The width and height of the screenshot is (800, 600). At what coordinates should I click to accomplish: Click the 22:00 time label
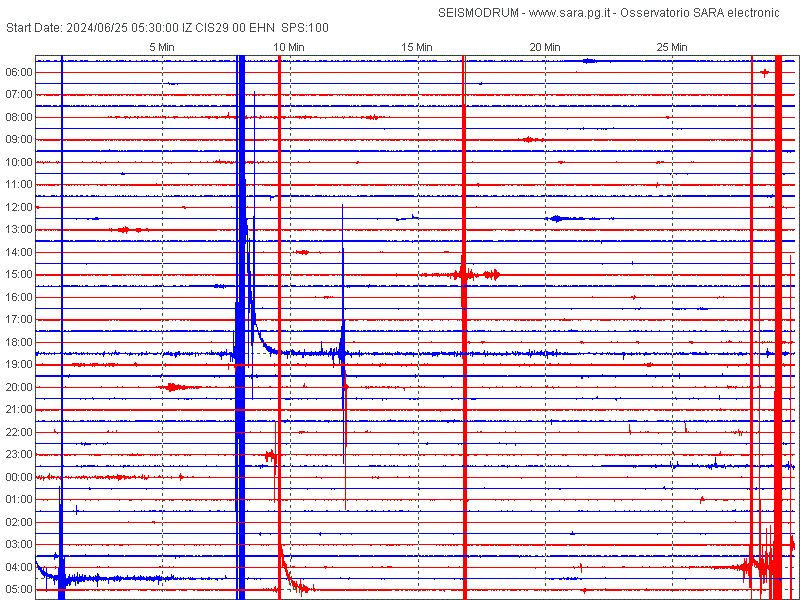pyautogui.click(x=19, y=432)
